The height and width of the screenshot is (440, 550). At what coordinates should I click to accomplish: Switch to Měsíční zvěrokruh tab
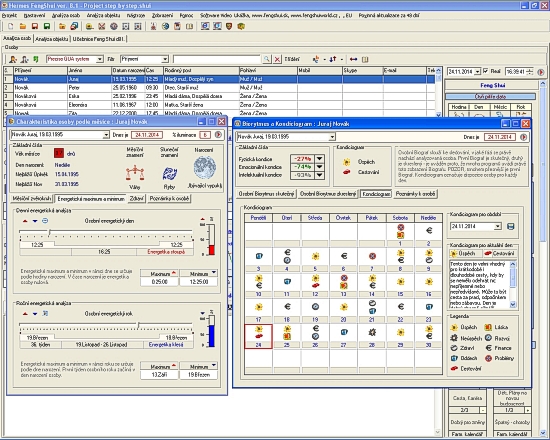(32, 199)
